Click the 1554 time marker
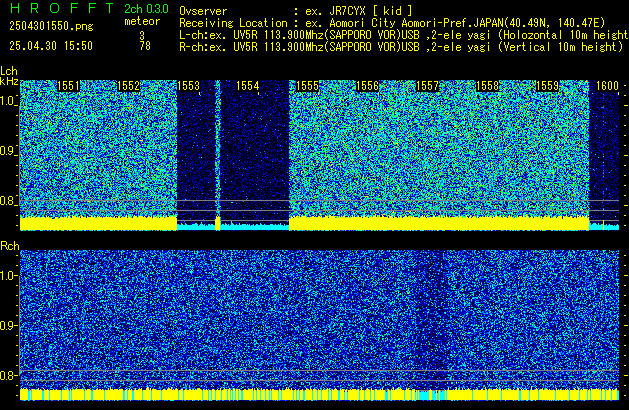The width and height of the screenshot is (629, 410). coord(248,86)
